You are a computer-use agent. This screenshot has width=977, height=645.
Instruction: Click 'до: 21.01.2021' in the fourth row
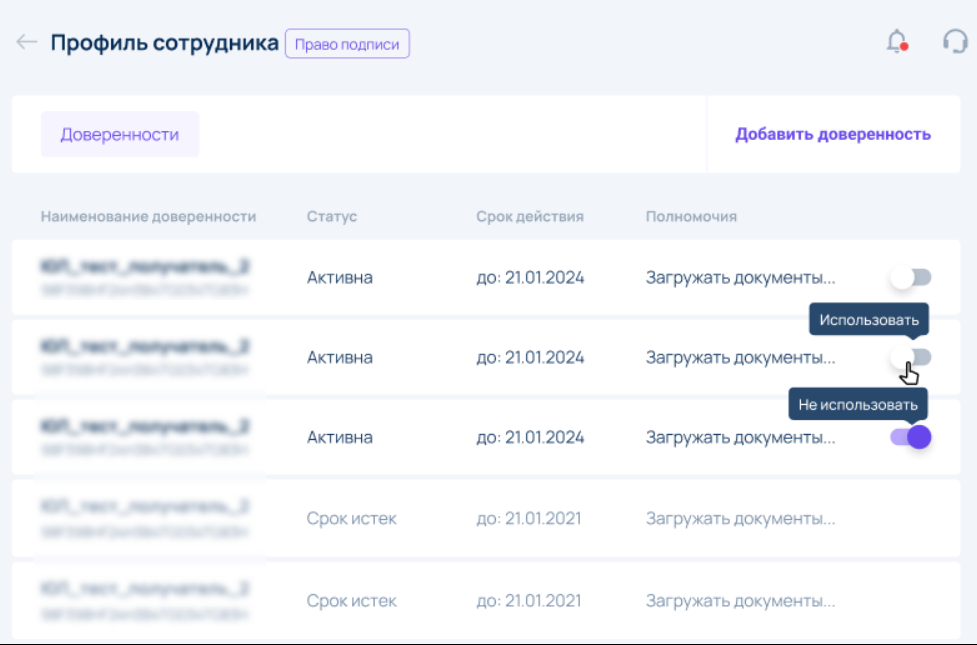pyautogui.click(x=528, y=518)
